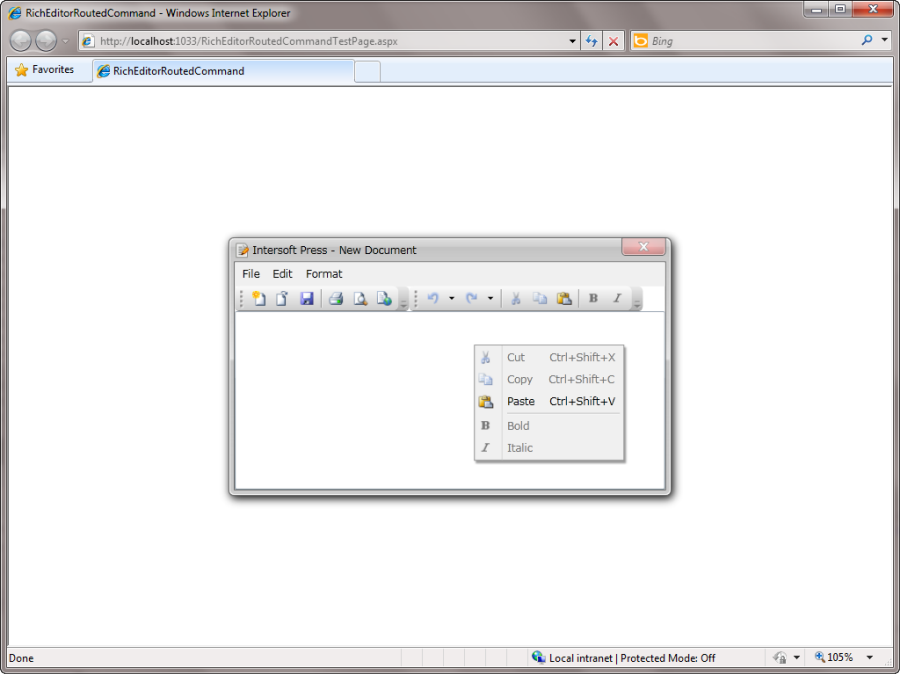Click the Print toolbar icon
Image resolution: width=900 pixels, height=674 pixels.
pyautogui.click(x=336, y=298)
